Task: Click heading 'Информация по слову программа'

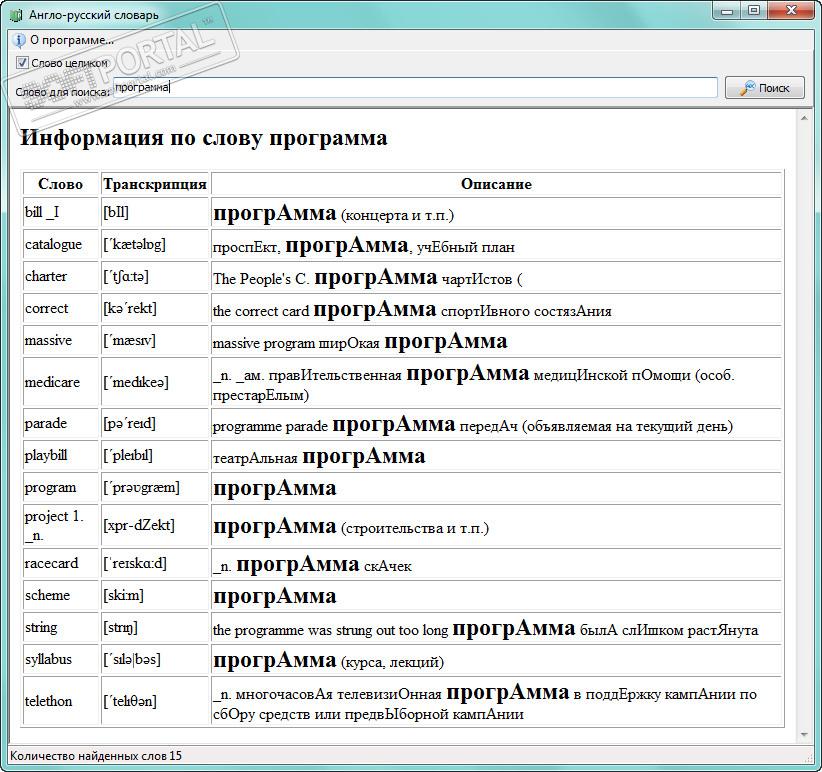Action: click(x=203, y=138)
